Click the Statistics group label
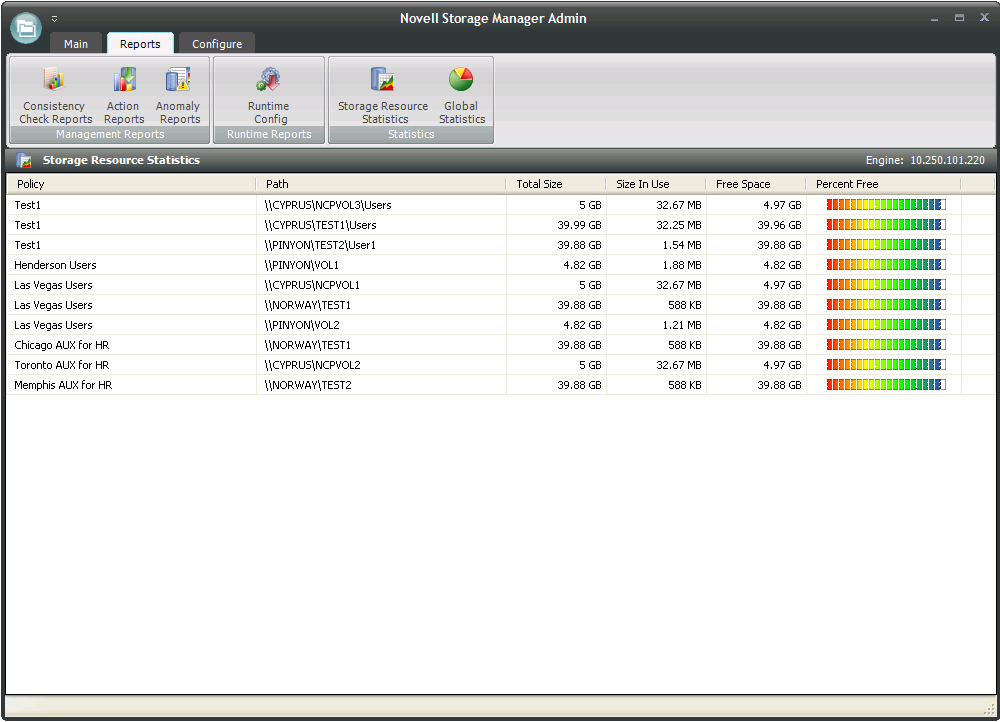The image size is (1000, 722). (411, 134)
